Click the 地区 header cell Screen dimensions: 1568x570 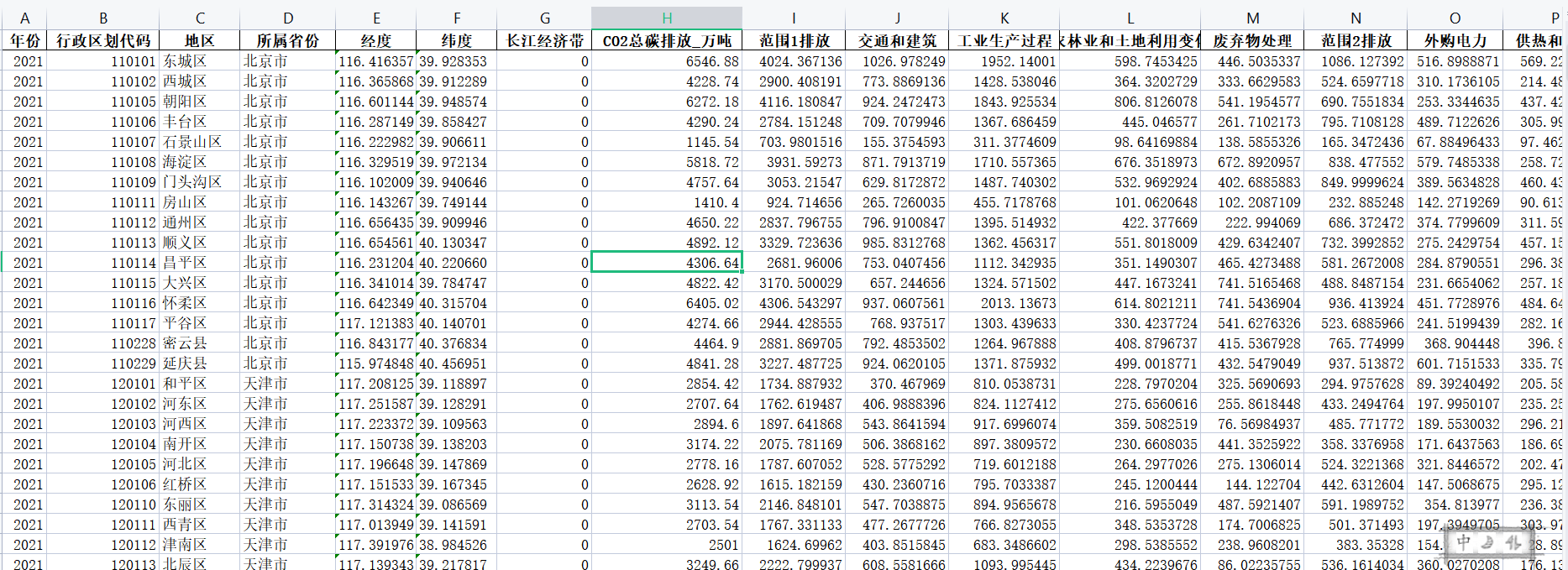click(x=200, y=40)
